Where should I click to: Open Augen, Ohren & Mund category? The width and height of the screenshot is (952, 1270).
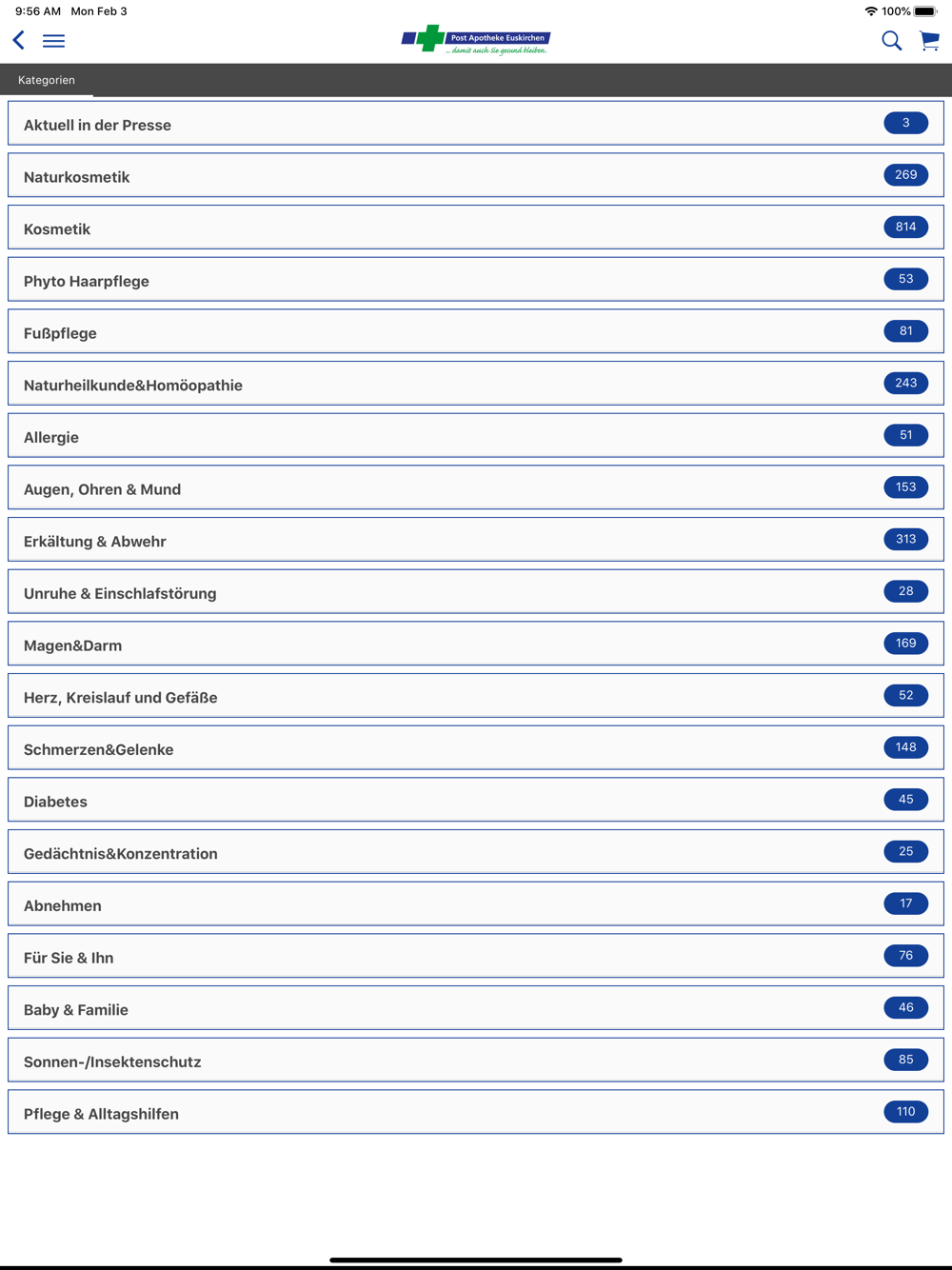(x=476, y=488)
